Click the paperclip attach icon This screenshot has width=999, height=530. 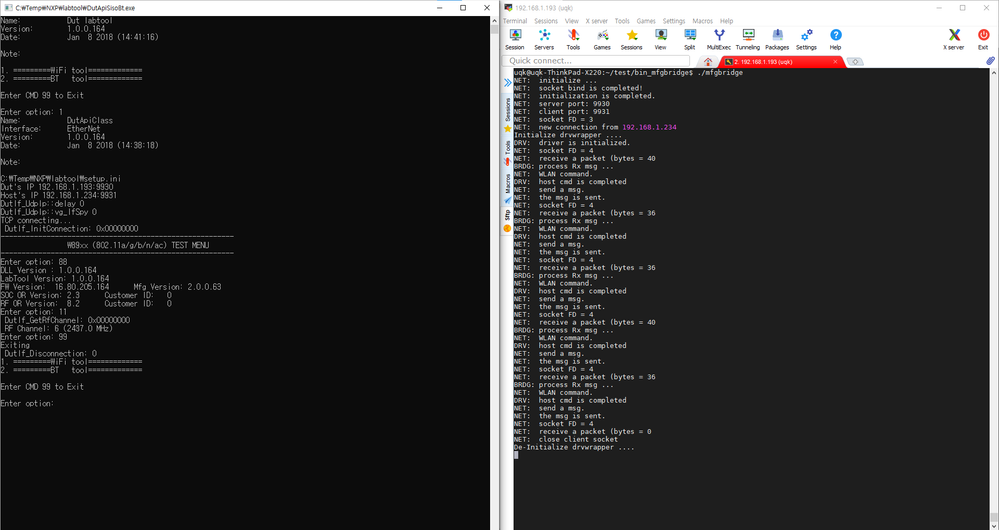[x=990, y=61]
